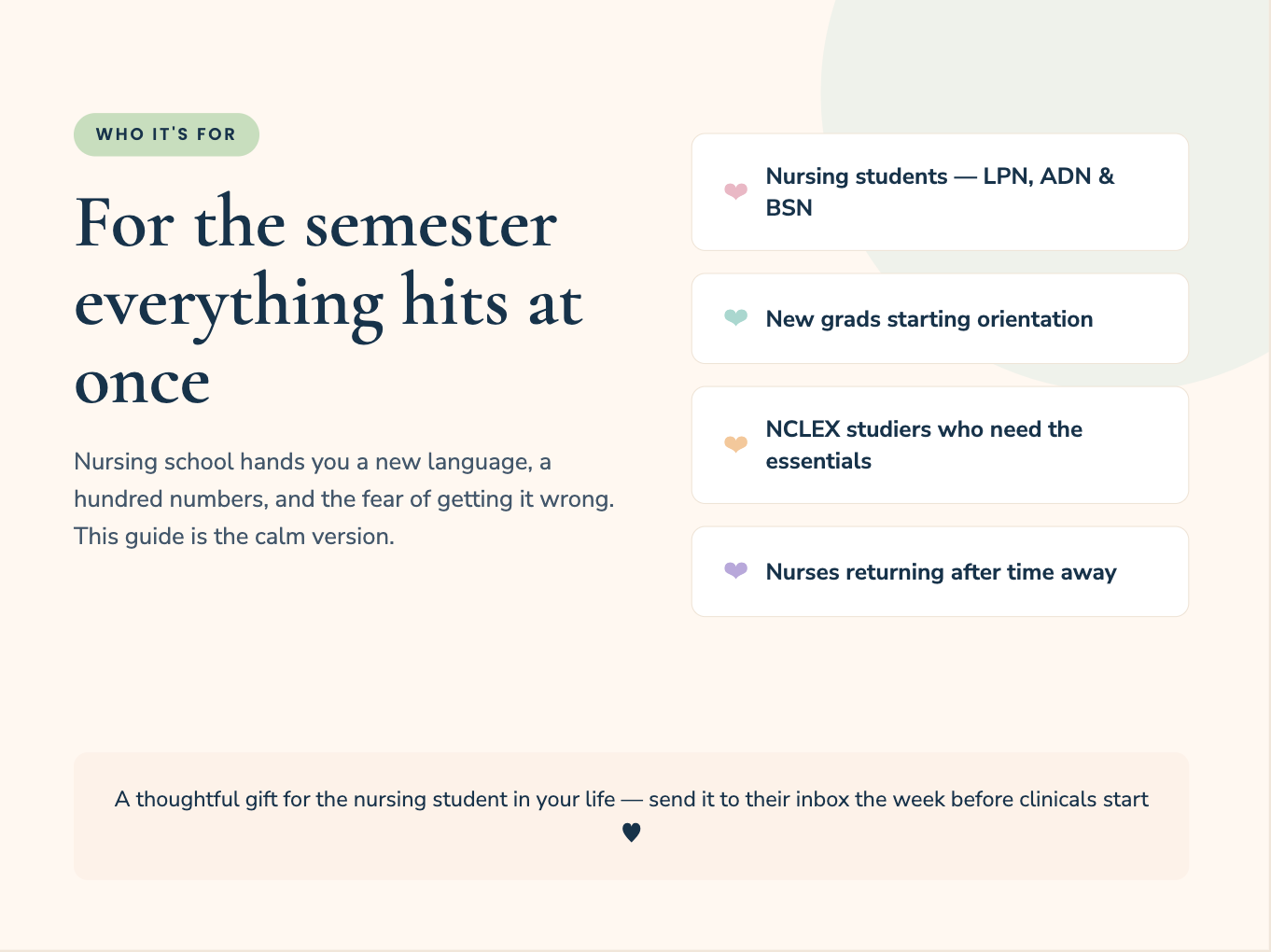Image resolution: width=1271 pixels, height=952 pixels.
Task: Click the paragraph about Nursing school hands you
Action: coord(344,499)
